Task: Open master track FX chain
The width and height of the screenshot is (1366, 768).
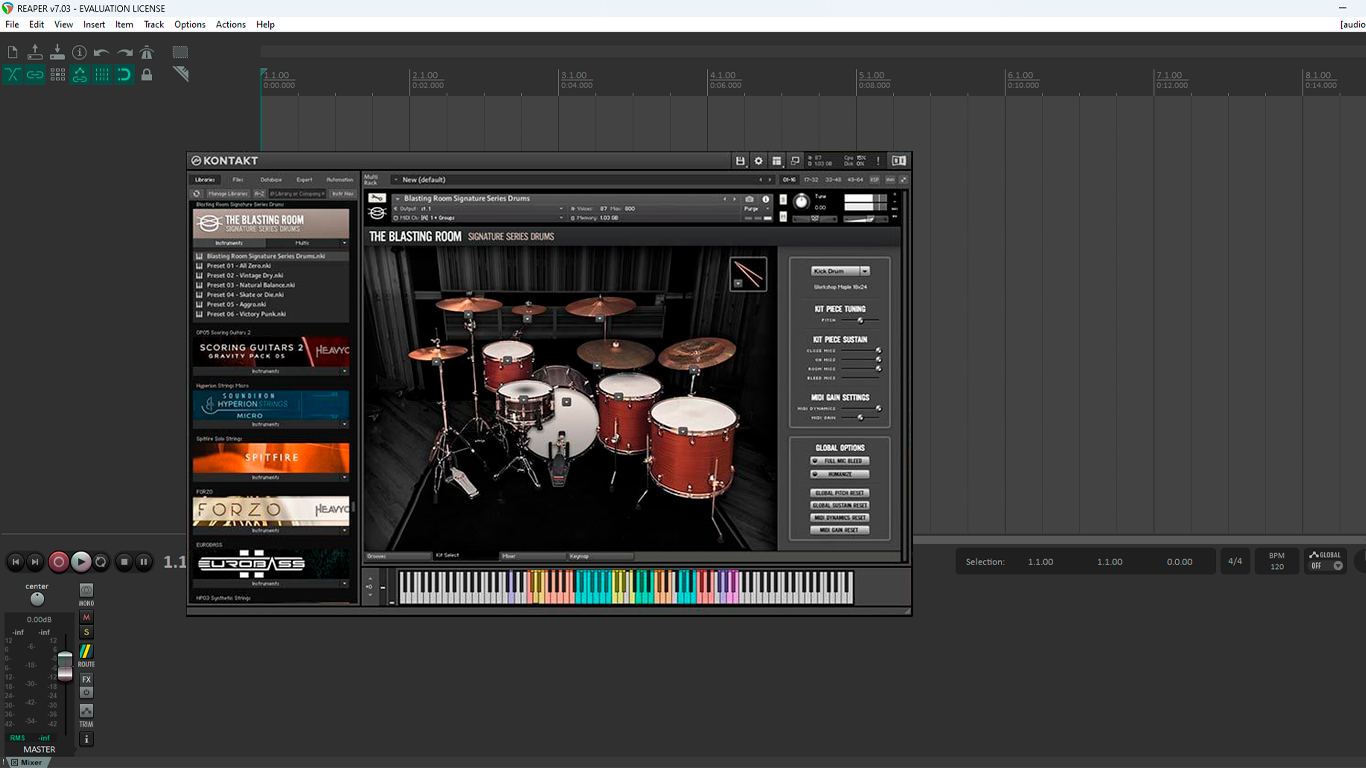Action: [x=86, y=679]
